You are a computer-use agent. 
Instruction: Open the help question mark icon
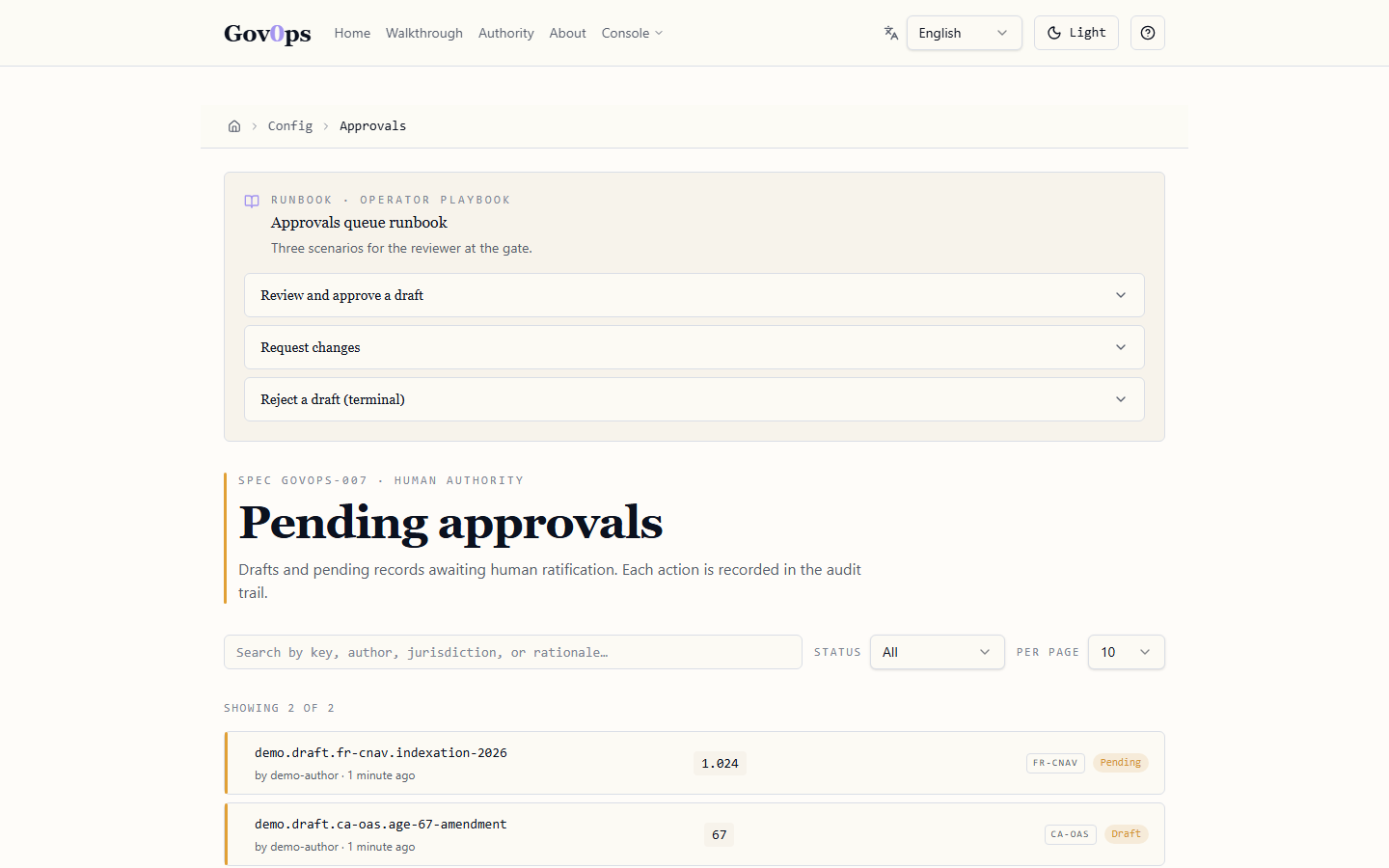point(1148,33)
